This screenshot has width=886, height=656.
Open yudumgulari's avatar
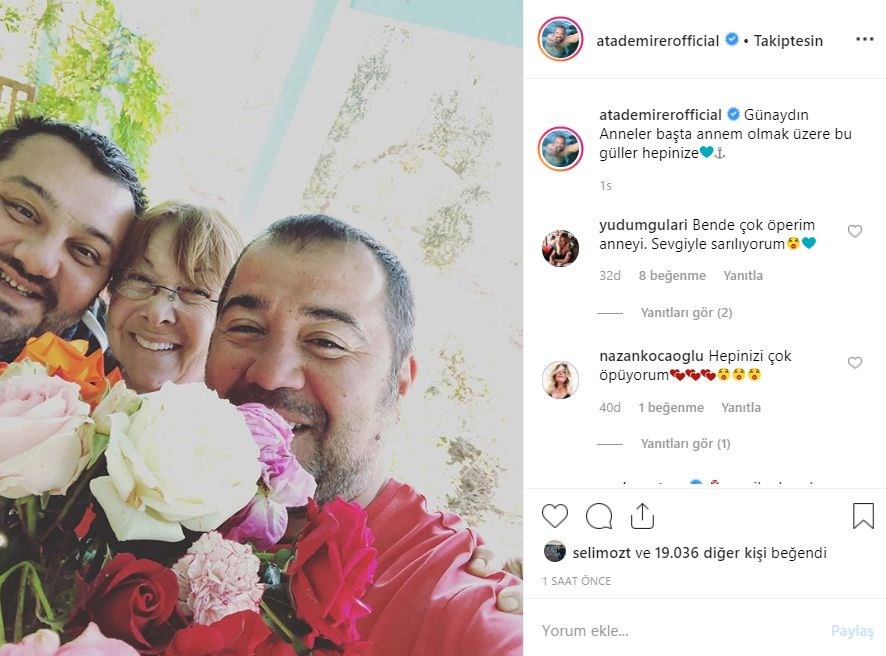pos(560,247)
